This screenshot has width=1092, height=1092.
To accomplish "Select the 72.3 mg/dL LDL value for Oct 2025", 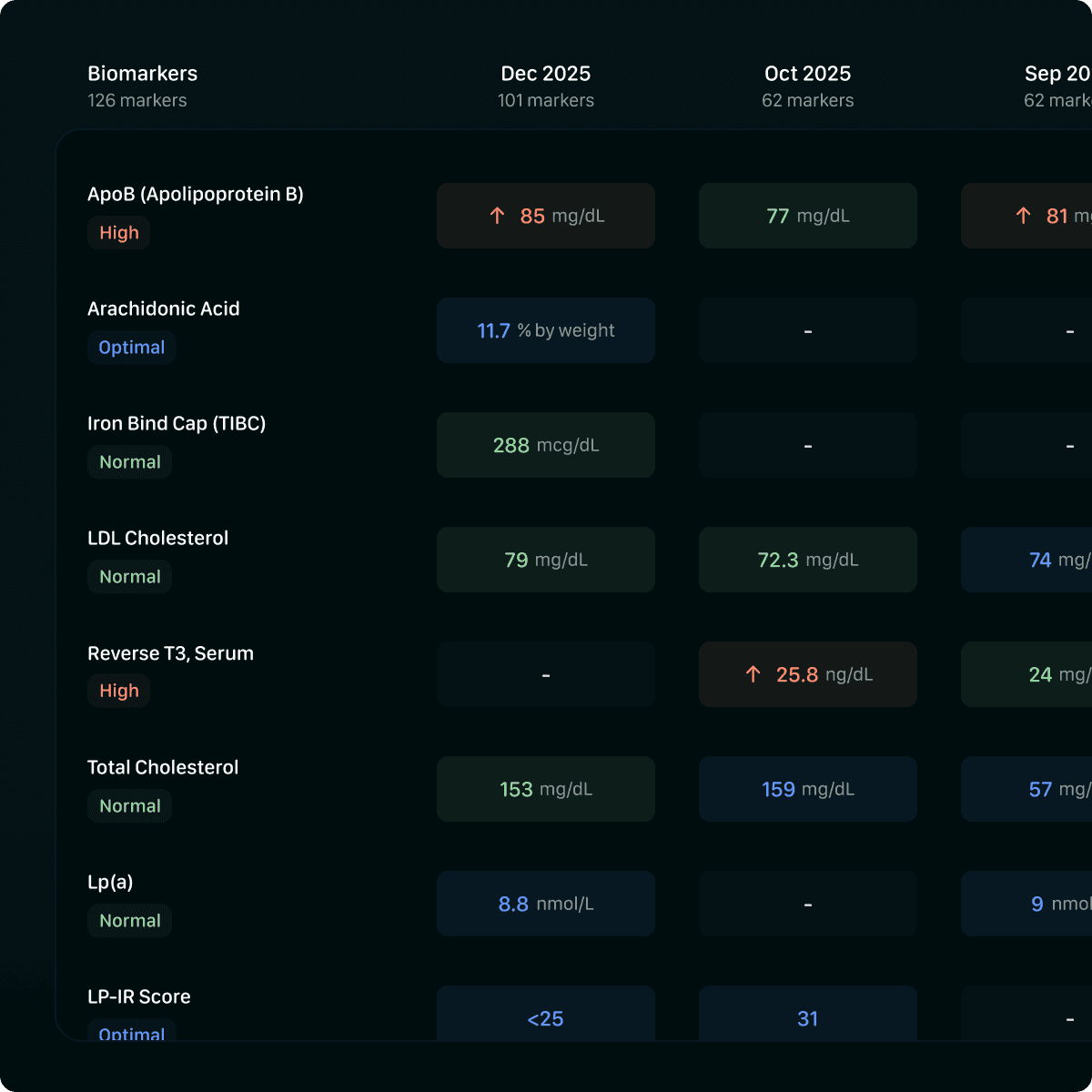I will click(x=807, y=560).
